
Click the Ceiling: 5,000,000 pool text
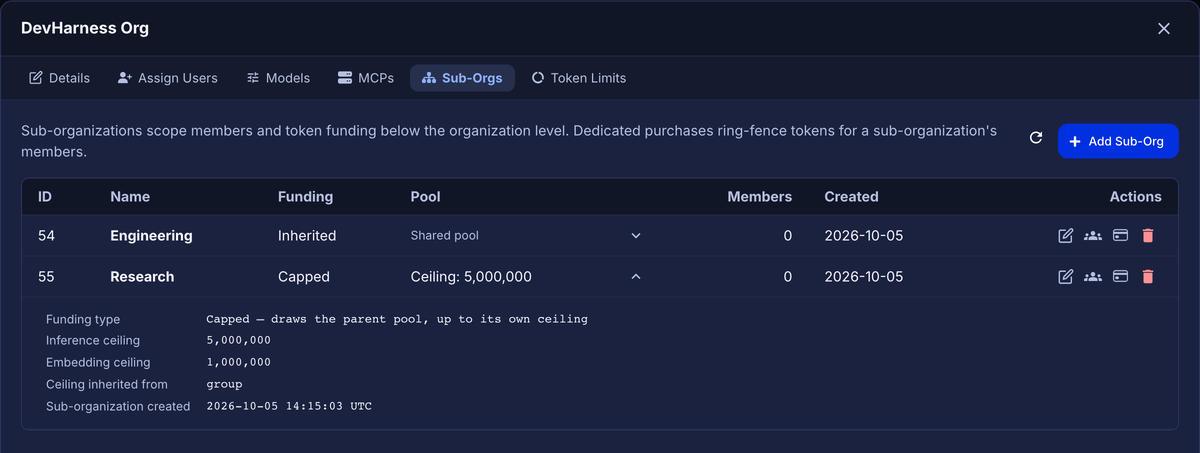(471, 276)
